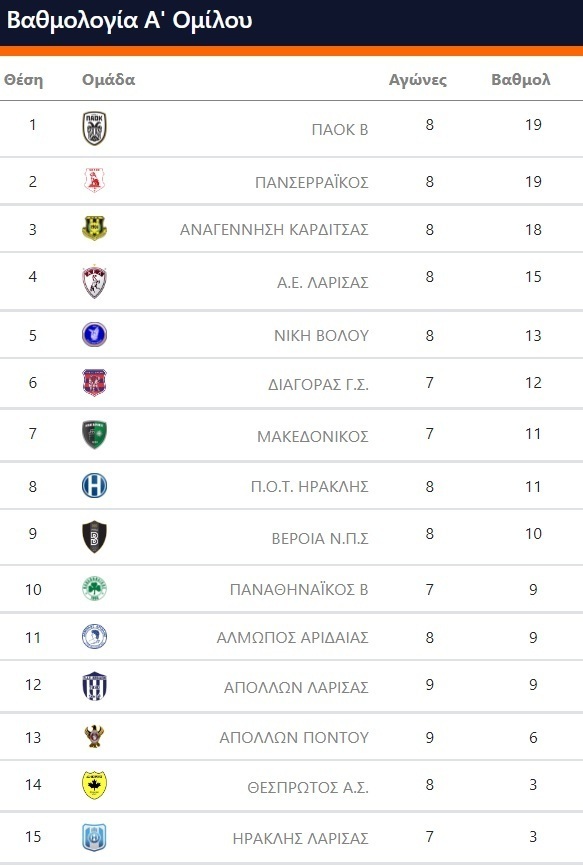This screenshot has width=583, height=866.
Task: Click the ΑΠΟΛΛΩΝ ΛΑΡΙΣΑΣ team name
Action: click(x=296, y=688)
